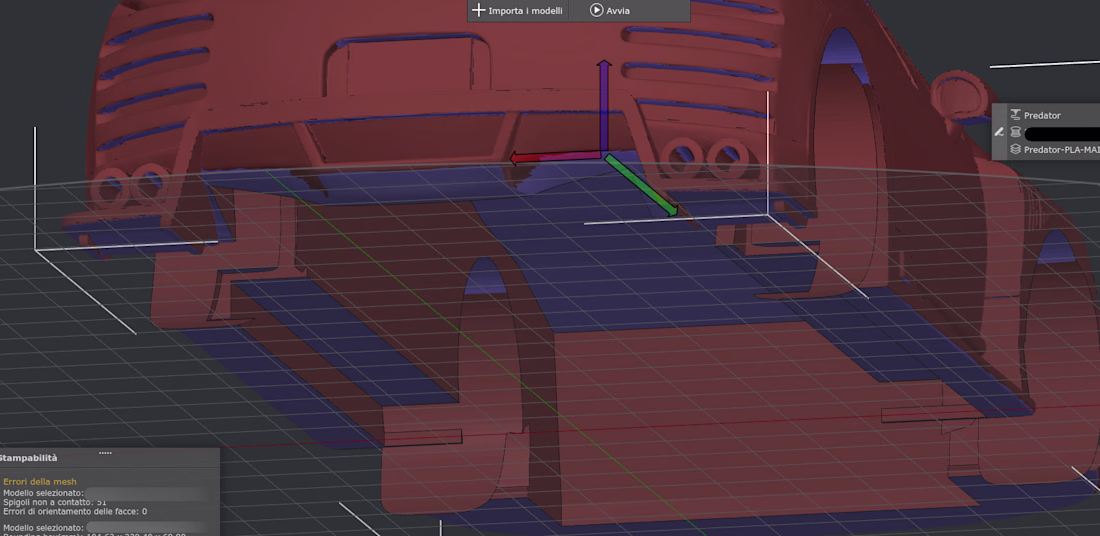Click the layers icon beside Predator-PLA-MAI
This screenshot has height=536, width=1100.
1015,149
